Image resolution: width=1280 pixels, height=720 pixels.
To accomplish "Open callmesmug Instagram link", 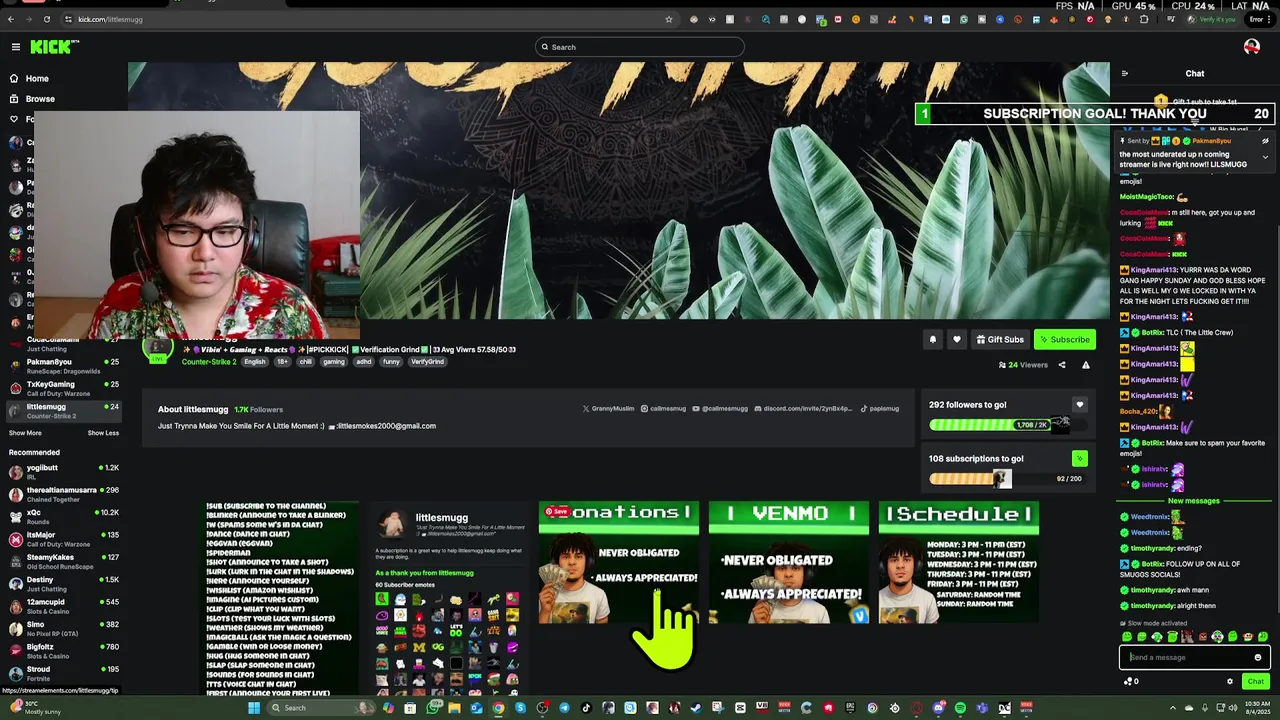I will [x=663, y=408].
